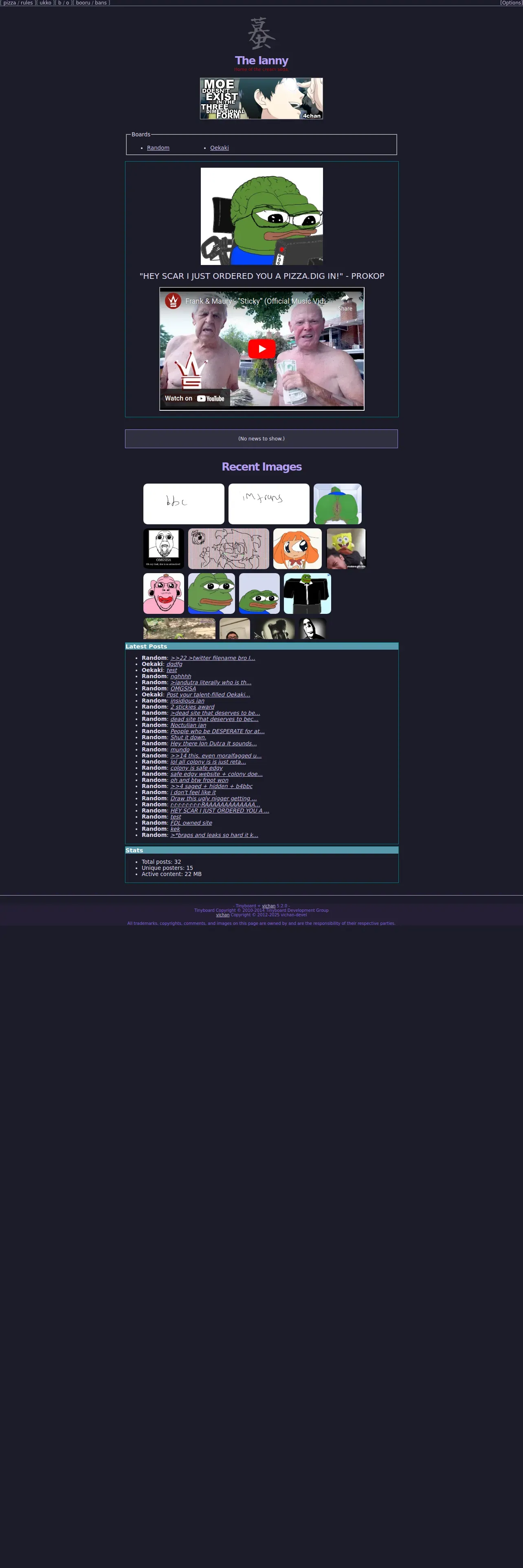Click the Pepe with brain image
523x1568 pixels.
click(262, 216)
